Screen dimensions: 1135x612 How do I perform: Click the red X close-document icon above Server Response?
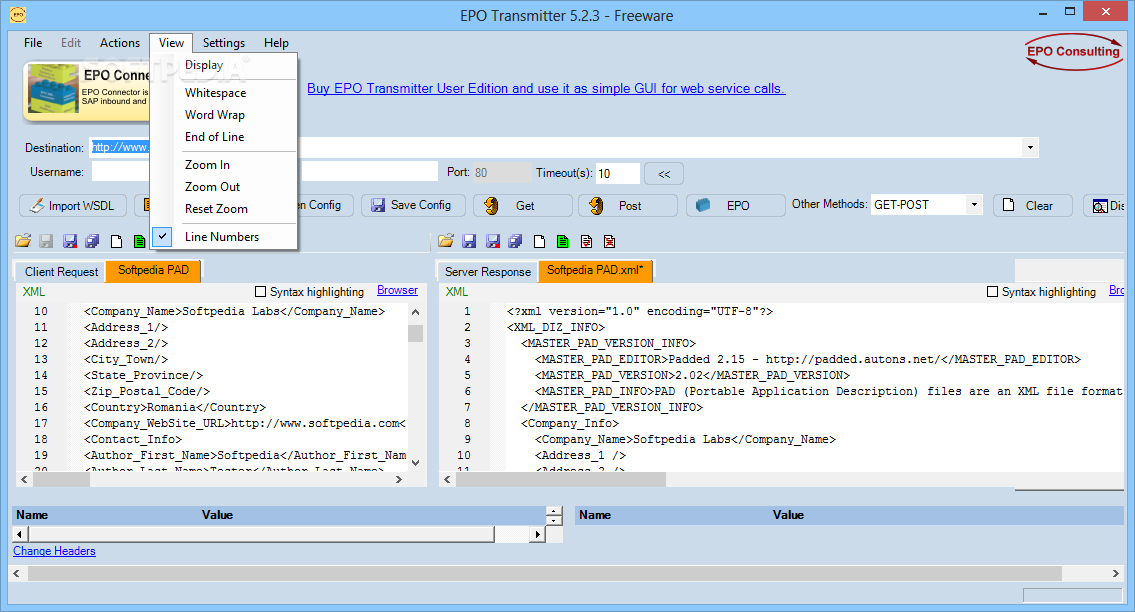pyautogui.click(x=609, y=241)
